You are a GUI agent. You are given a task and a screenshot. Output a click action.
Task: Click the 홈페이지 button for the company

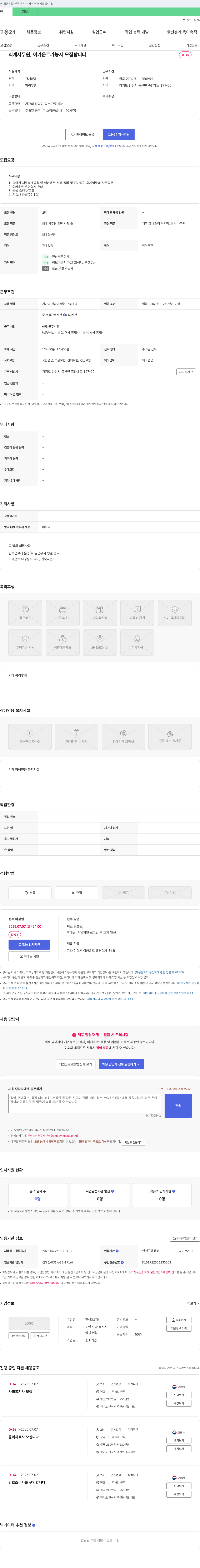pos(179,1320)
